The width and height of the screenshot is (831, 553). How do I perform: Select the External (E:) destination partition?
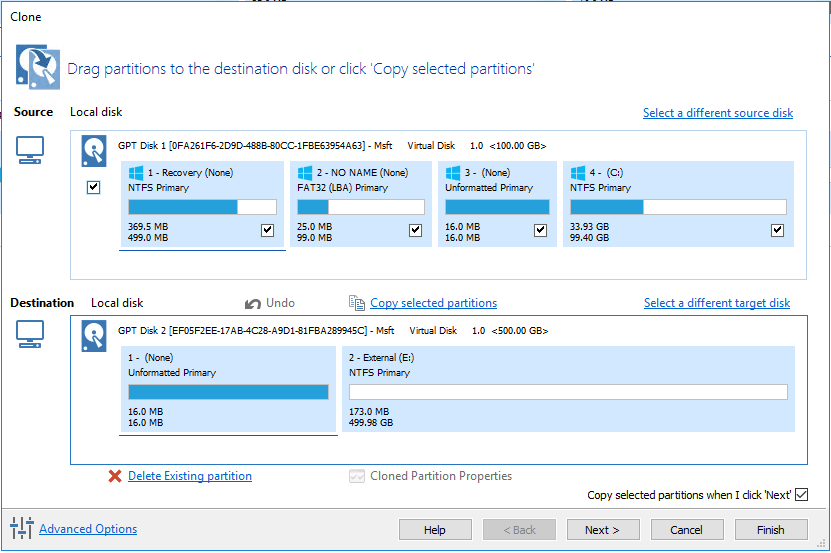[x=568, y=389]
